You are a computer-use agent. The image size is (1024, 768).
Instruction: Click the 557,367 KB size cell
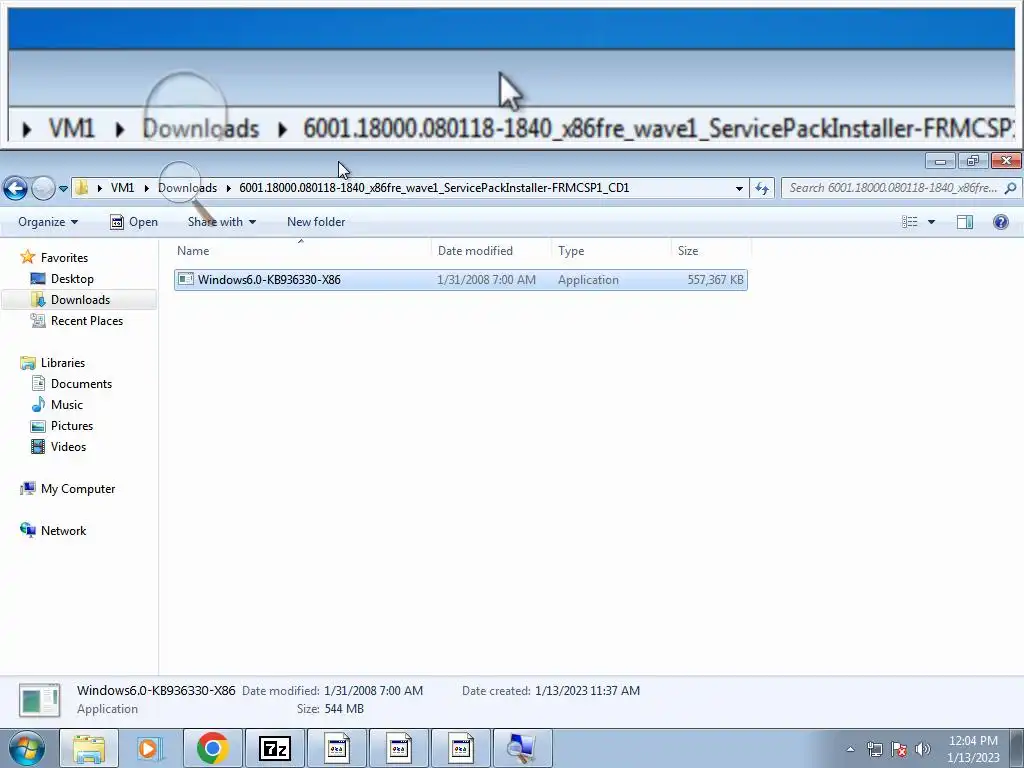[x=715, y=280]
